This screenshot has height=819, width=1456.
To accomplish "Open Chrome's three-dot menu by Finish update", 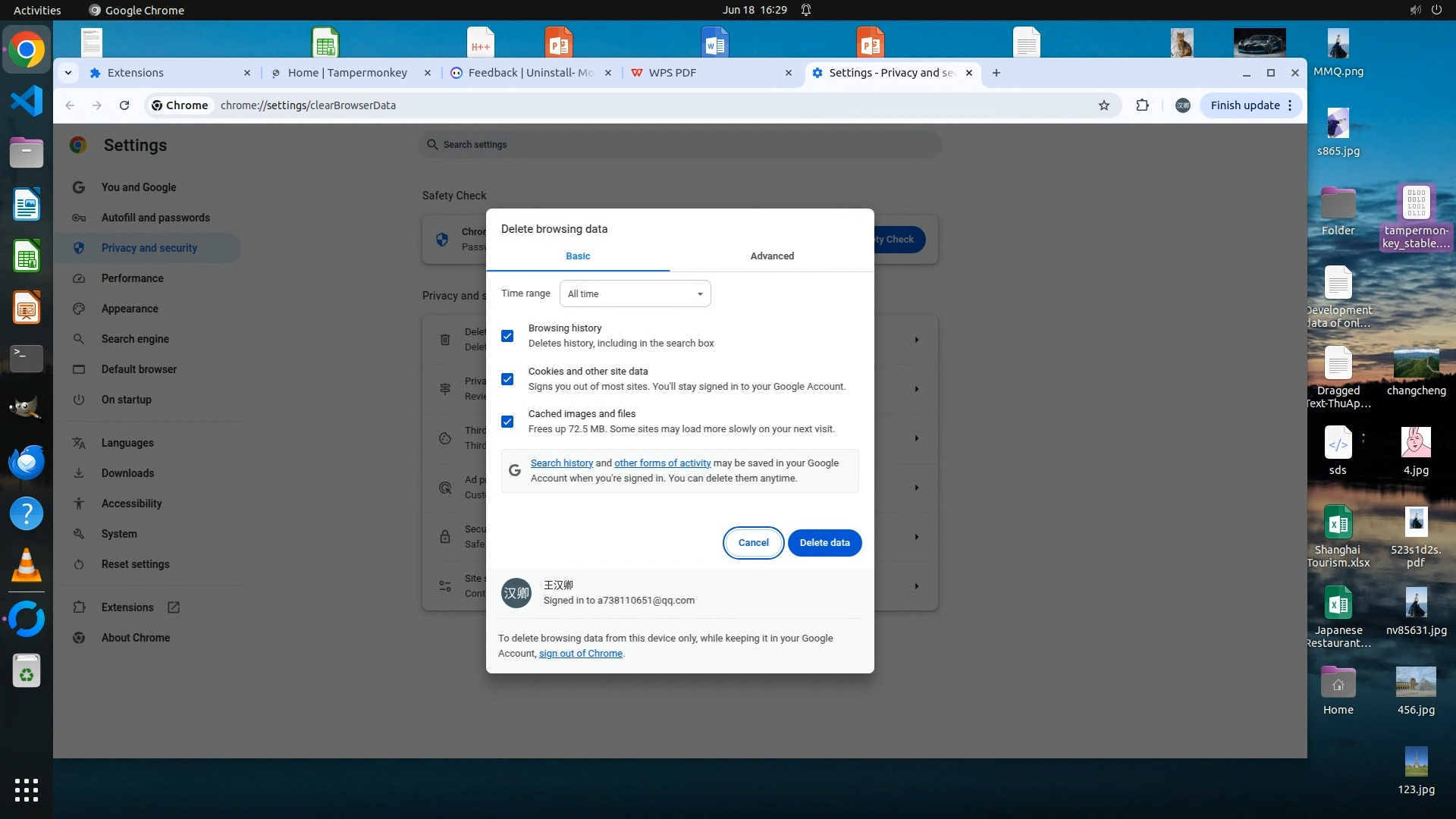I will click(1290, 105).
